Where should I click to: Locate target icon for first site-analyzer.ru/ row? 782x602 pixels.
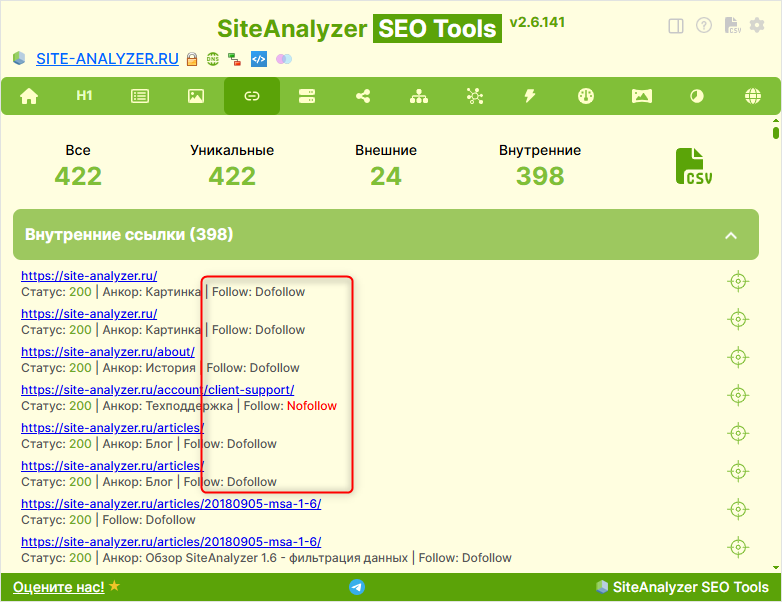coord(738,281)
